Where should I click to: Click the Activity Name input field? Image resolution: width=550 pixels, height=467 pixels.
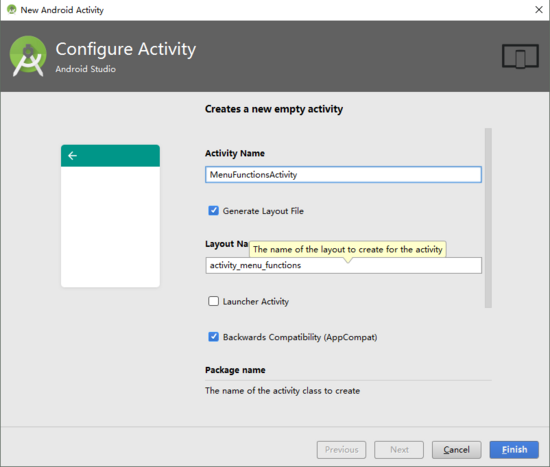pyautogui.click(x=343, y=174)
